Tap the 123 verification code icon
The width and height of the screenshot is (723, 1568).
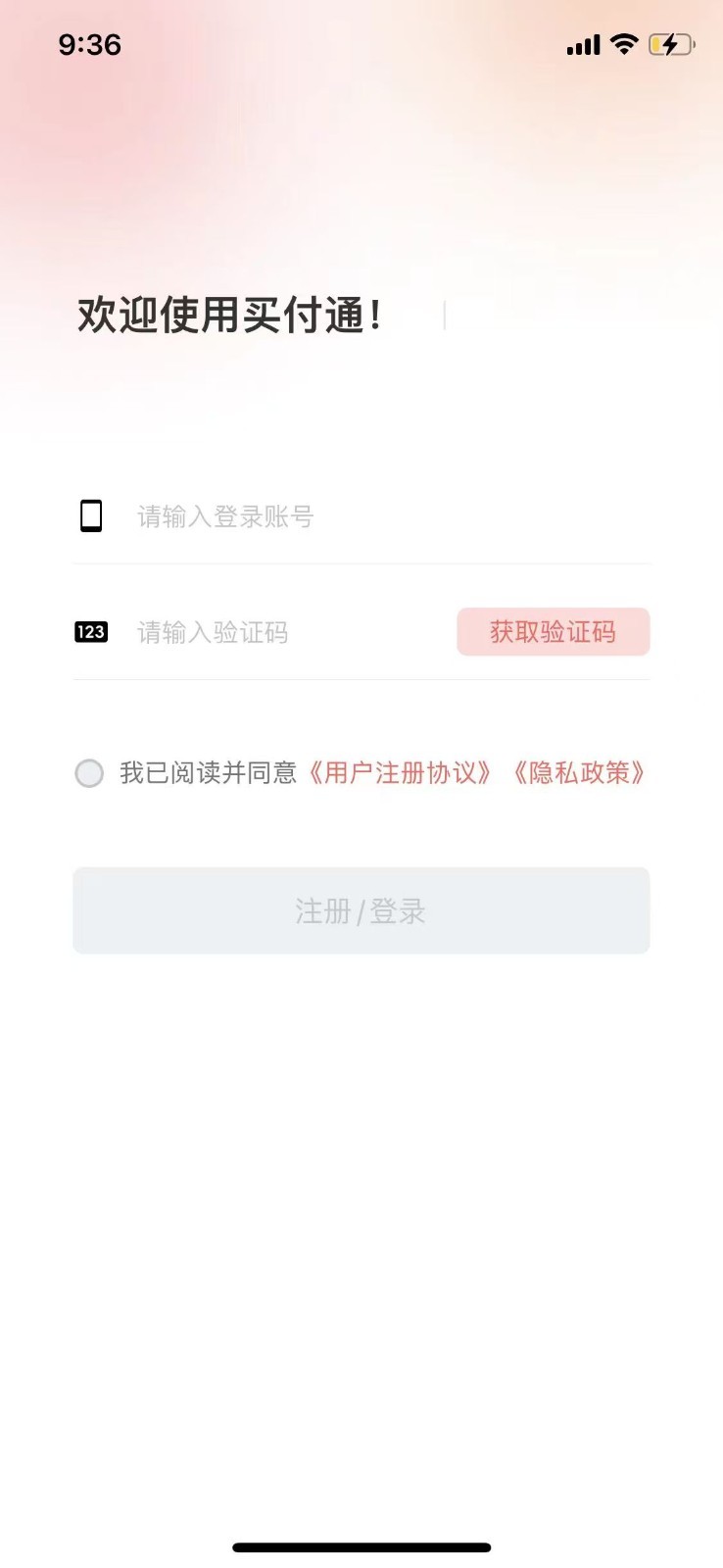91,632
